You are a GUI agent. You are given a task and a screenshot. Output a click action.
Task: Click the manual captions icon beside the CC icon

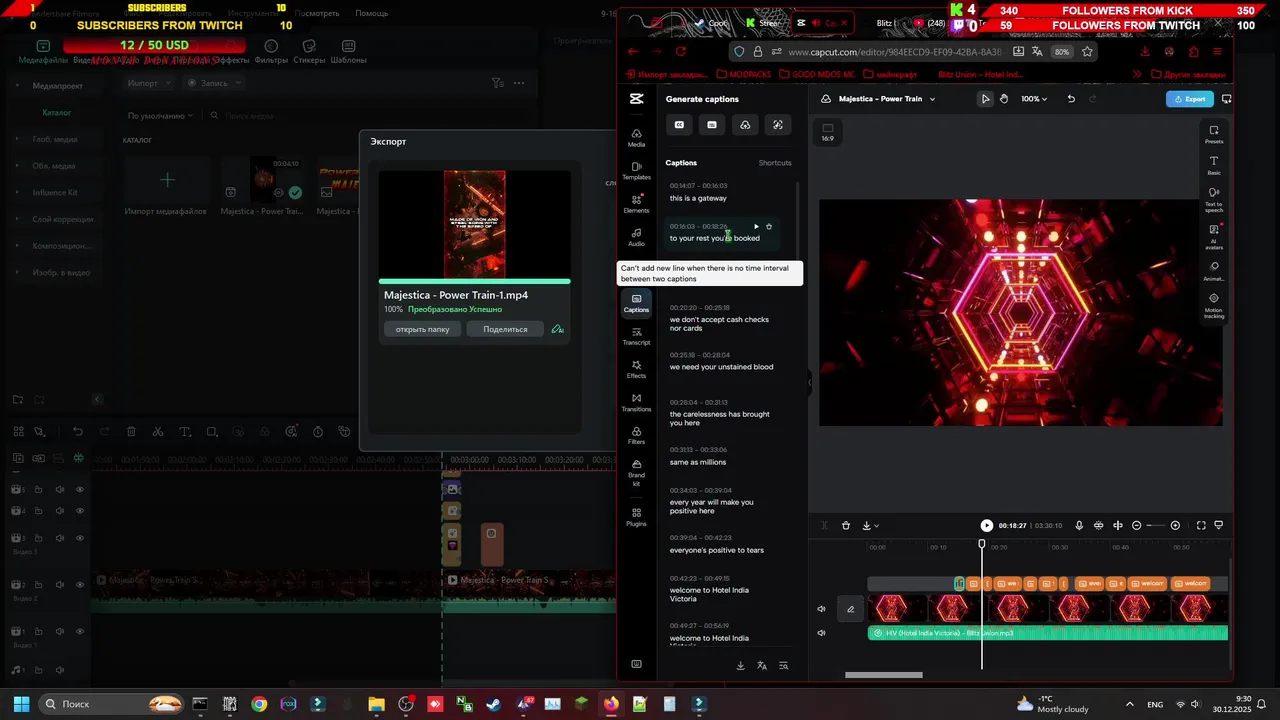pos(712,125)
